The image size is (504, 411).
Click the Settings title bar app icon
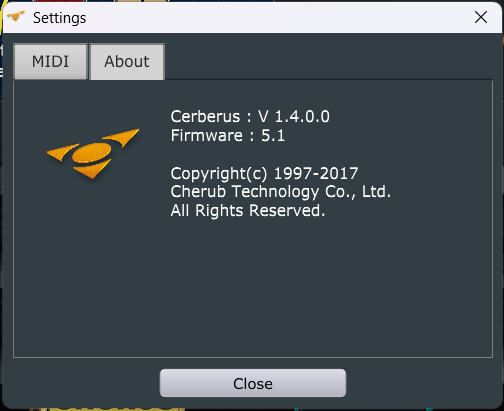pyautogui.click(x=16, y=16)
